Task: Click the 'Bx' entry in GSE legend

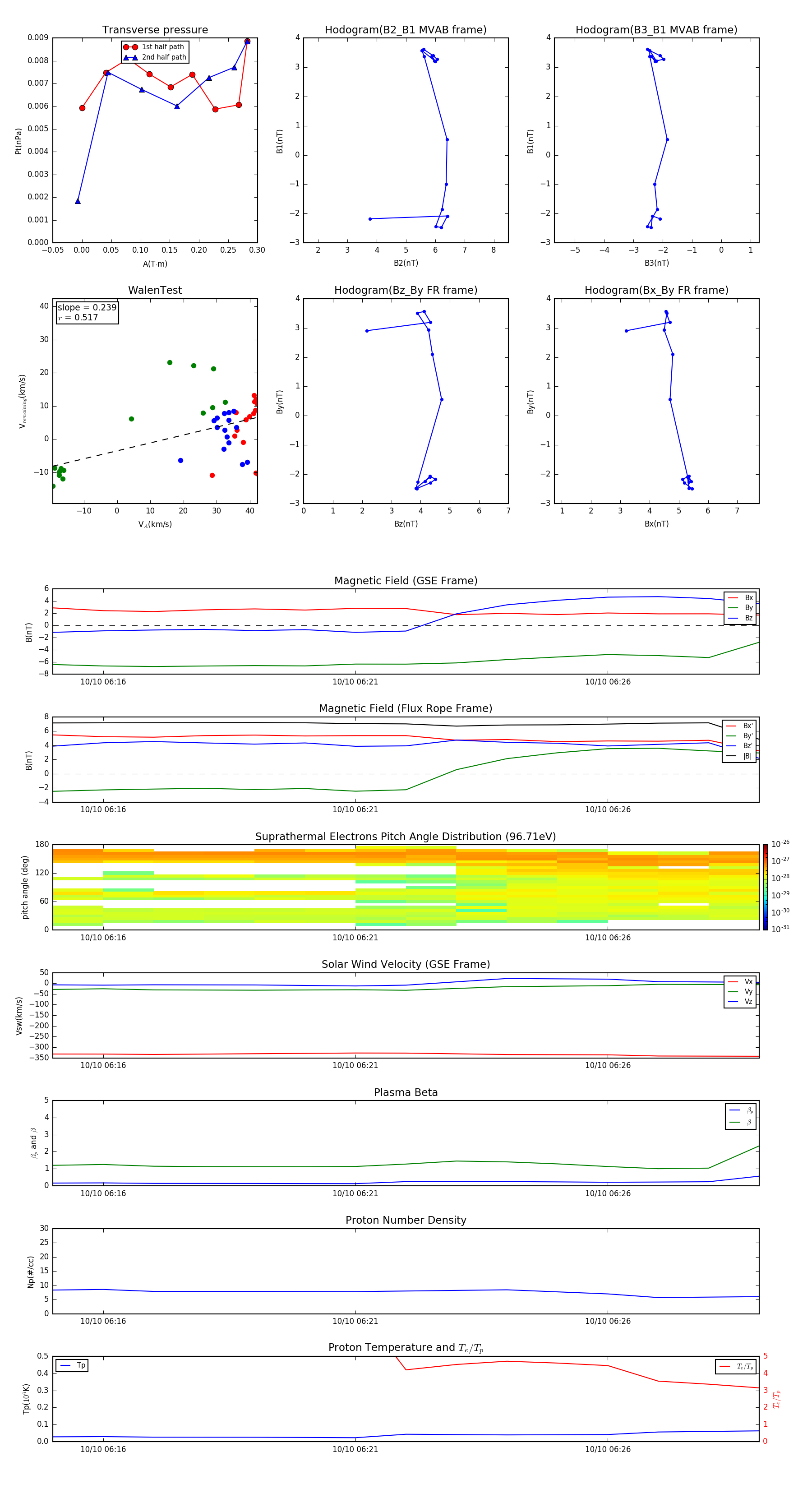Action: click(740, 598)
